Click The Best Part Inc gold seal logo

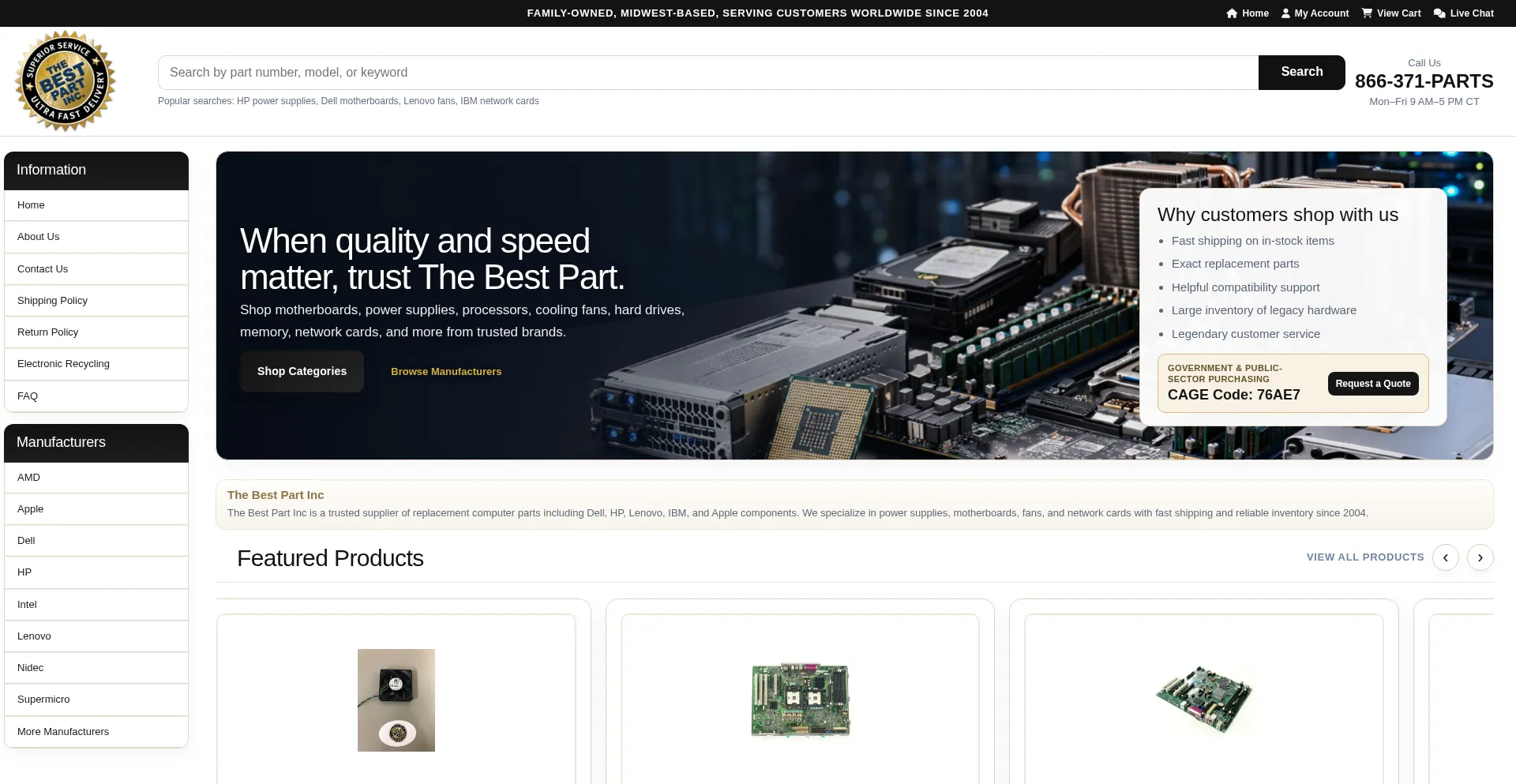pos(65,81)
